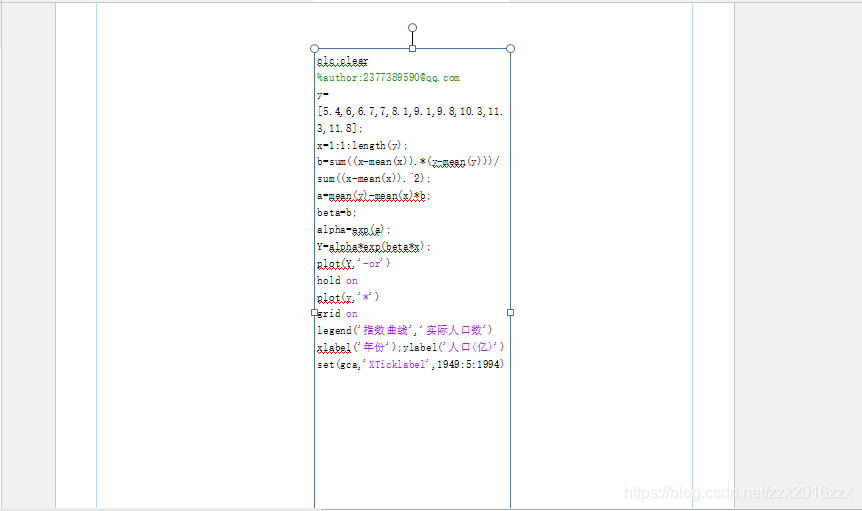The image size is (862, 511).
Task: Click the set(gca,'XTicklabel',1949:5:1994) line
Action: [x=410, y=364]
